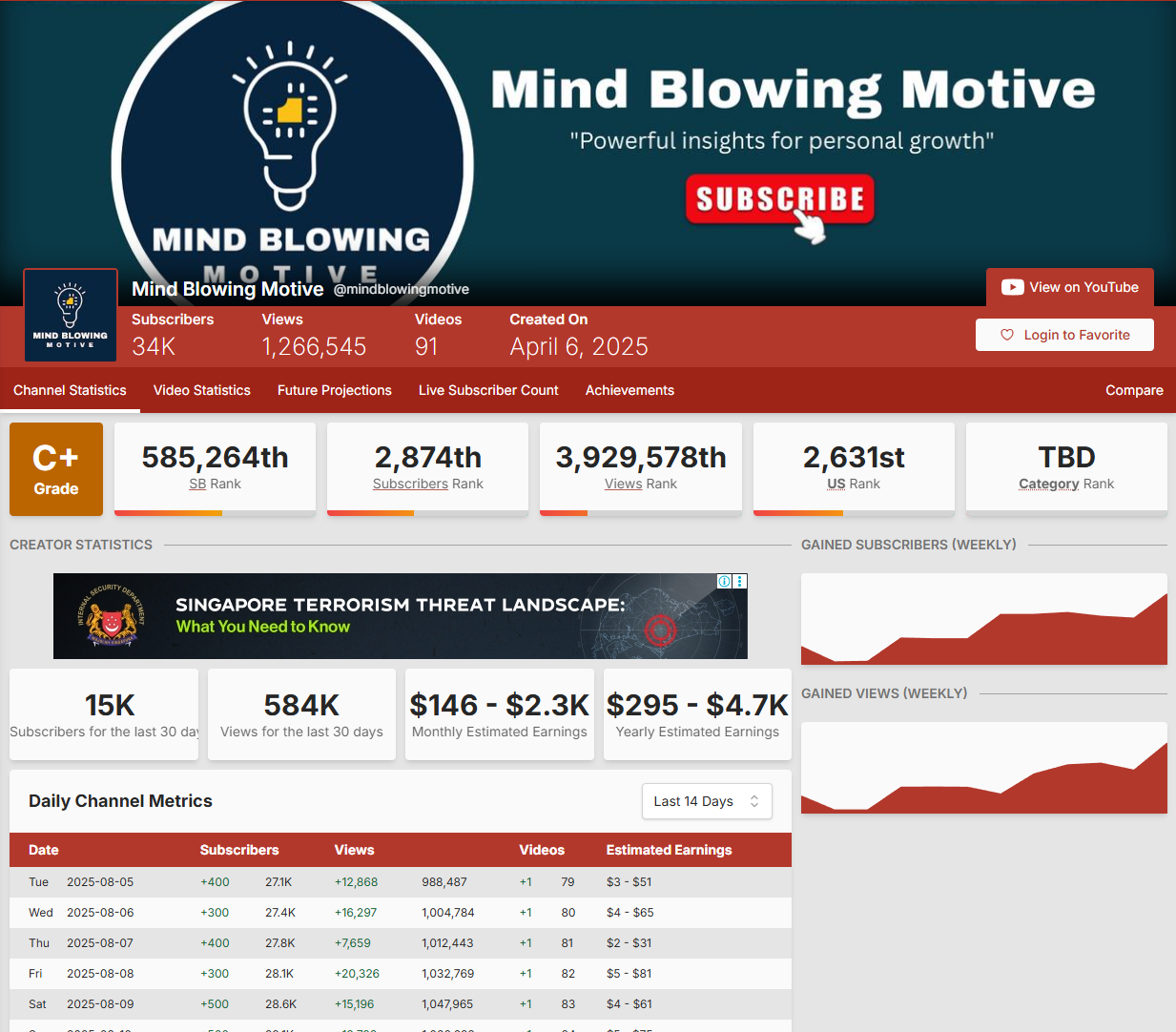1176x1032 pixels.
Task: Click the YouTube logo icon in the View on YouTube button
Action: pyautogui.click(x=1012, y=287)
